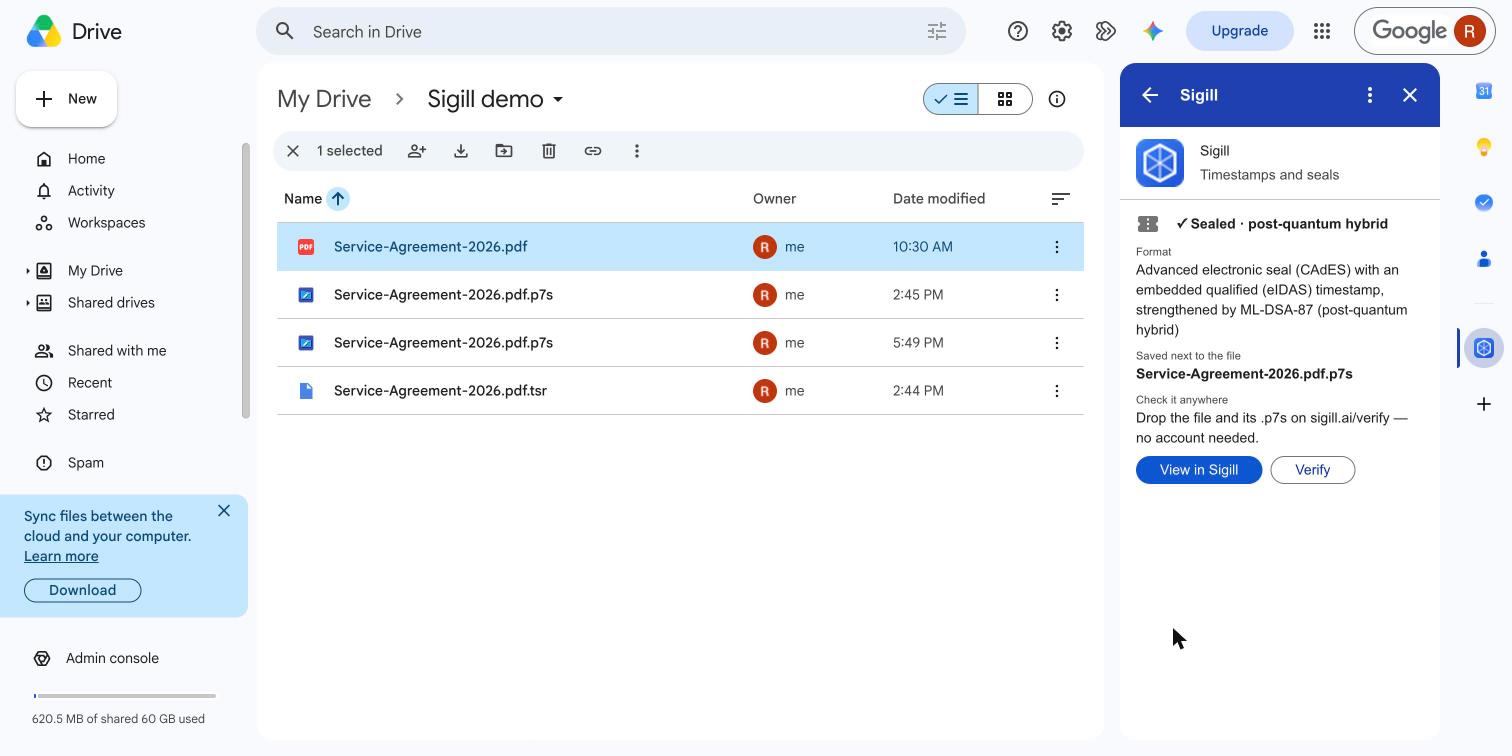1512x756 pixels.
Task: Open Recent files section
Action: [x=90, y=383]
